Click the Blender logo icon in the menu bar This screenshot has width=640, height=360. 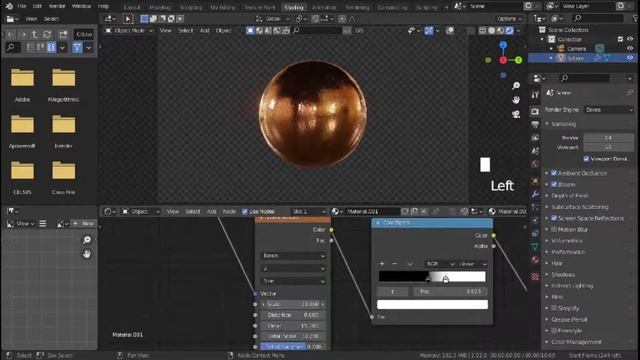9,6
